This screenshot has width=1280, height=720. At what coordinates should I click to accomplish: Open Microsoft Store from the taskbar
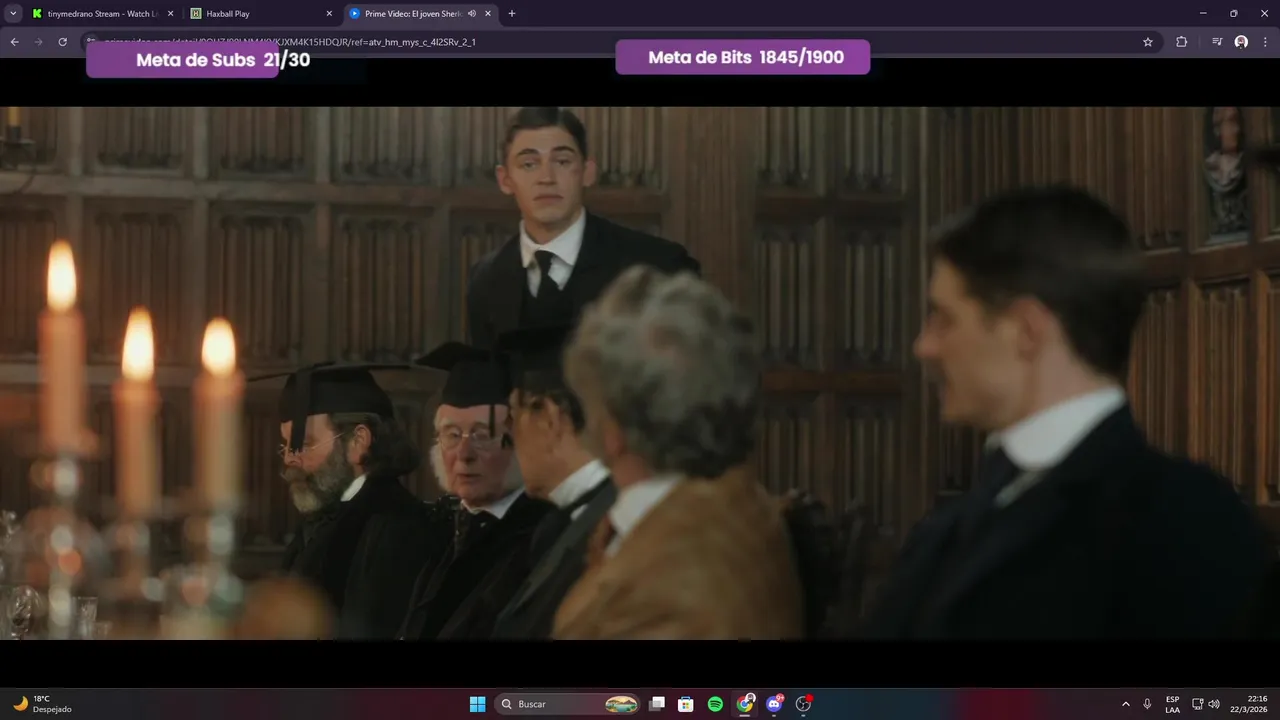(x=686, y=704)
